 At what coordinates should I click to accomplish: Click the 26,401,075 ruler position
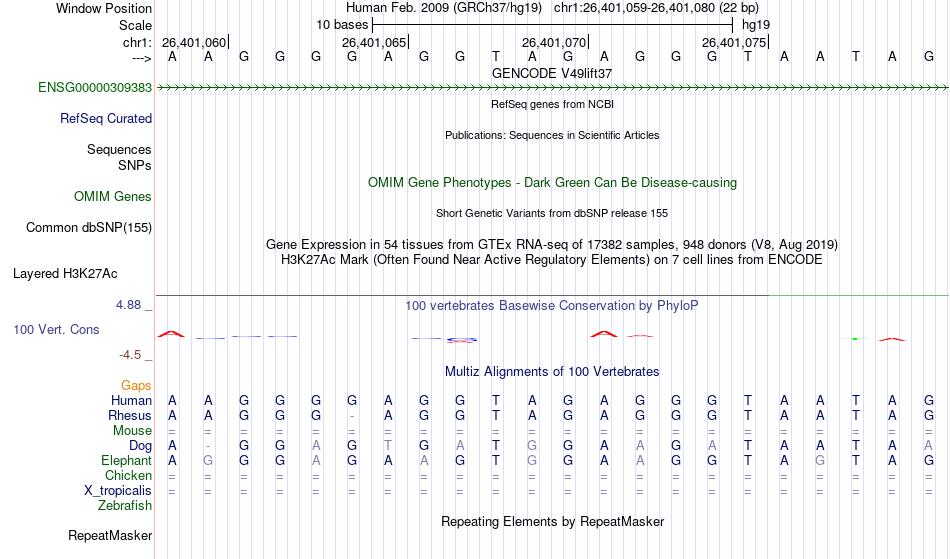734,42
